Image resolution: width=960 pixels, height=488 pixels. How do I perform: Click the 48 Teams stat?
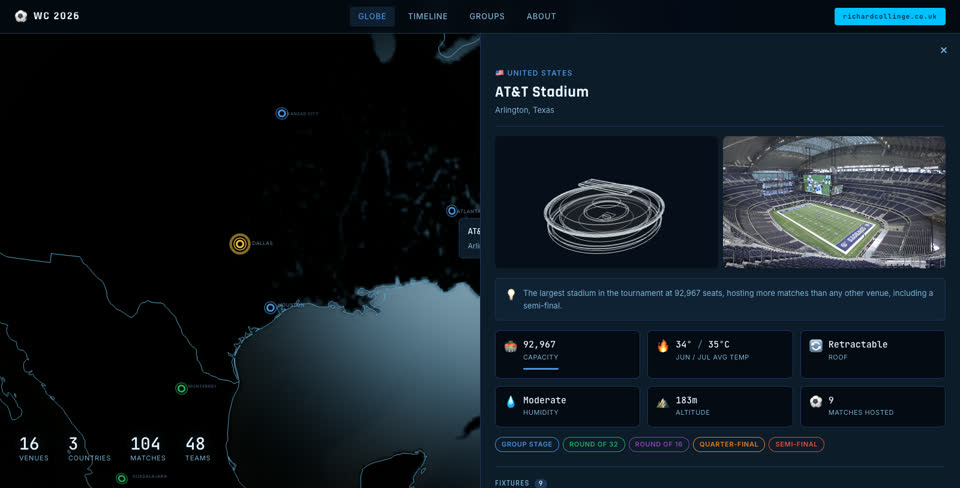pyautogui.click(x=197, y=448)
